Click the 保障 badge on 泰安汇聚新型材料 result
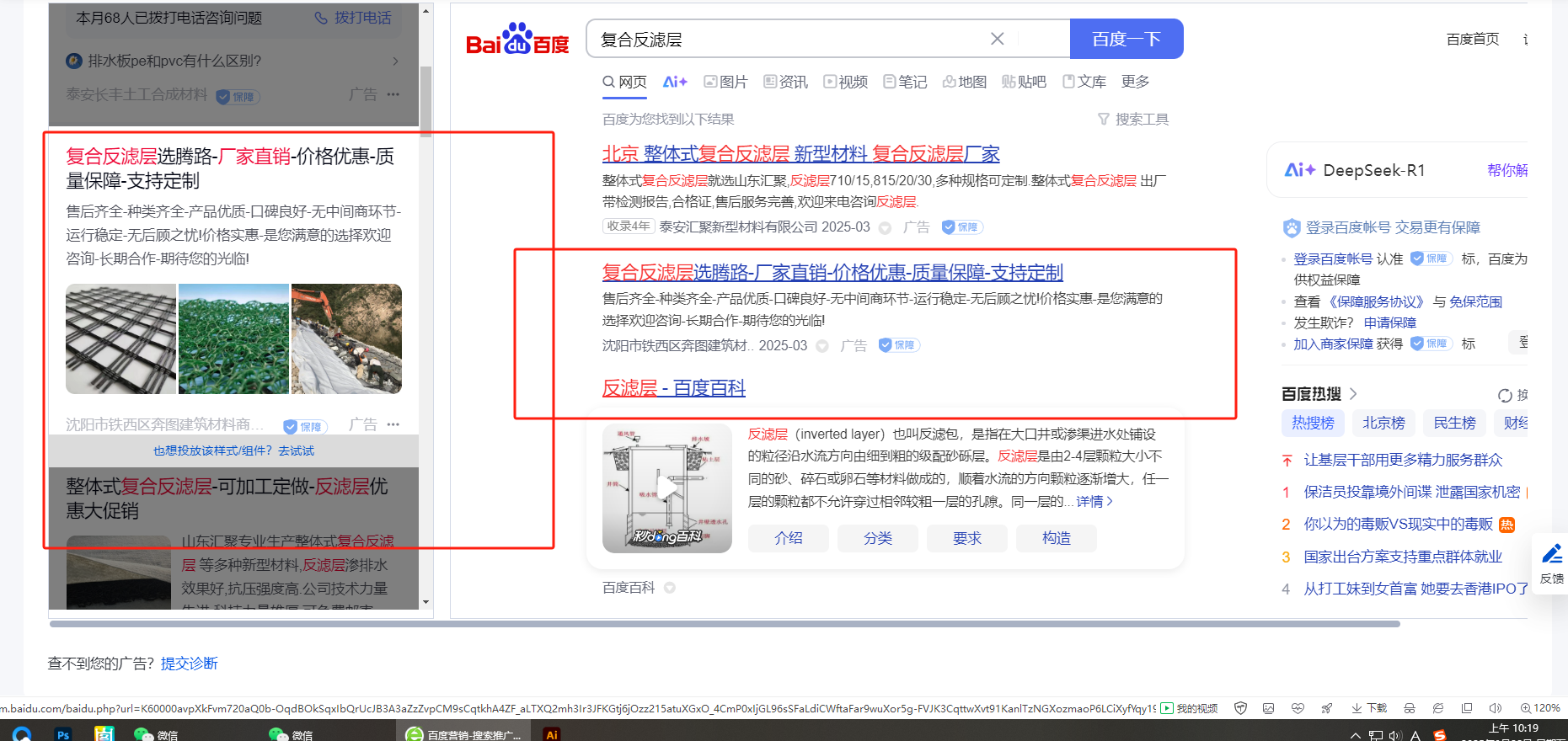1568x741 pixels. point(962,227)
